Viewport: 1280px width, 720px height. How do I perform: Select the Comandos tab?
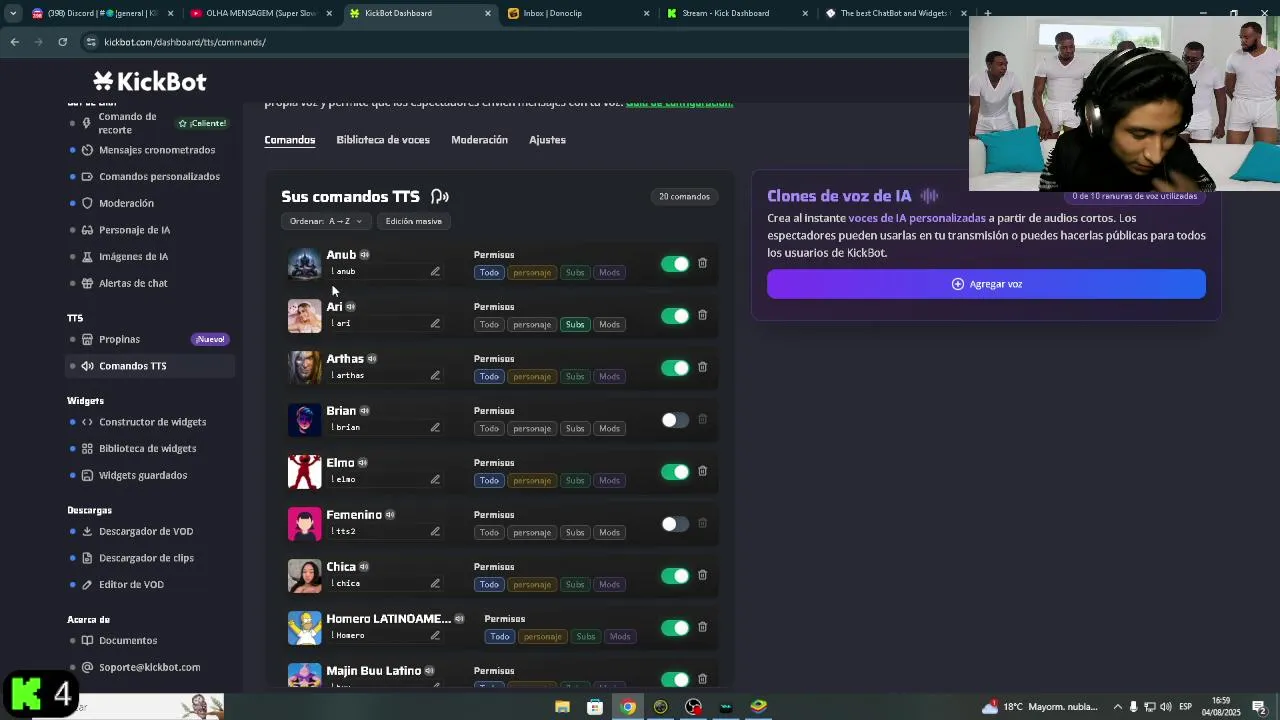point(290,140)
